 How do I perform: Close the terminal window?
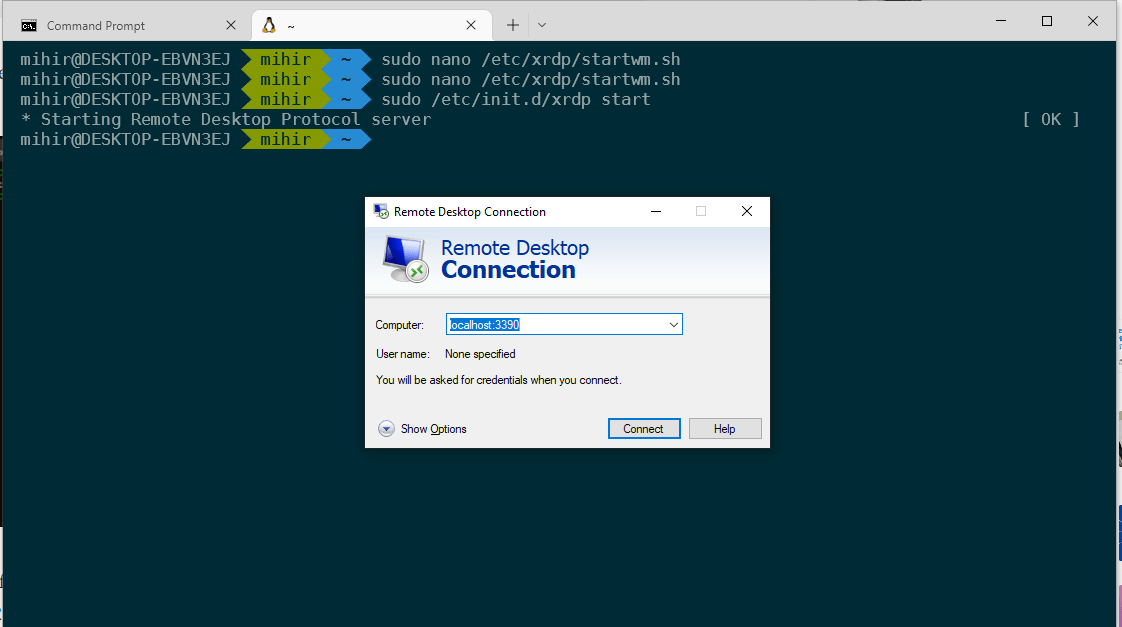tap(1093, 21)
